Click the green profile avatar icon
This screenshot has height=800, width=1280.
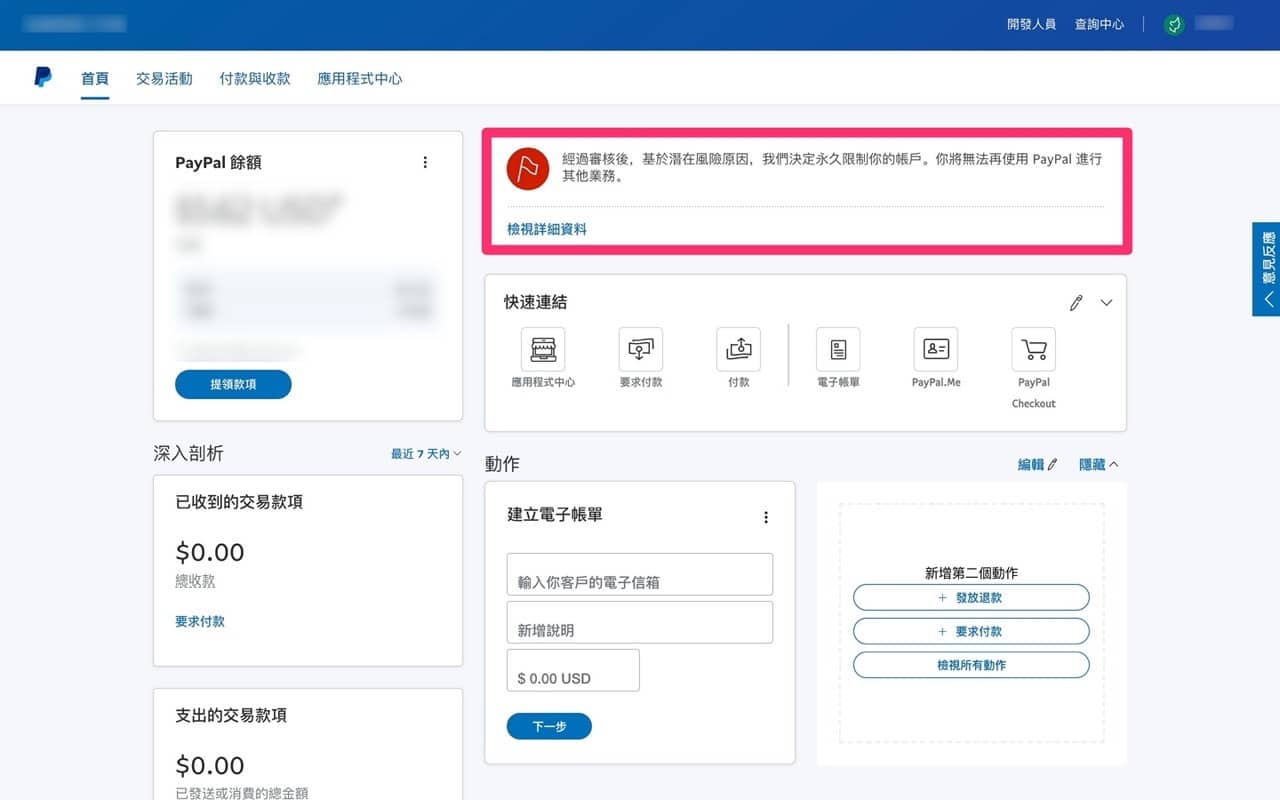click(1174, 24)
